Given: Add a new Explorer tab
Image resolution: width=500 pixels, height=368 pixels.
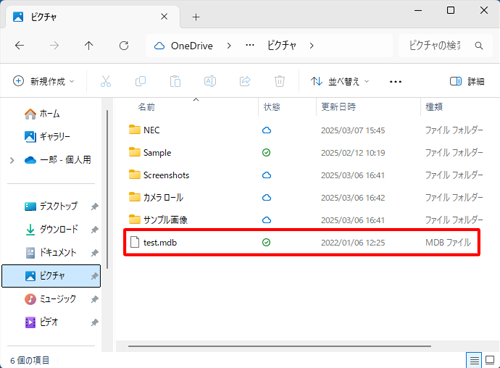Looking at the screenshot, I should click(x=196, y=17).
